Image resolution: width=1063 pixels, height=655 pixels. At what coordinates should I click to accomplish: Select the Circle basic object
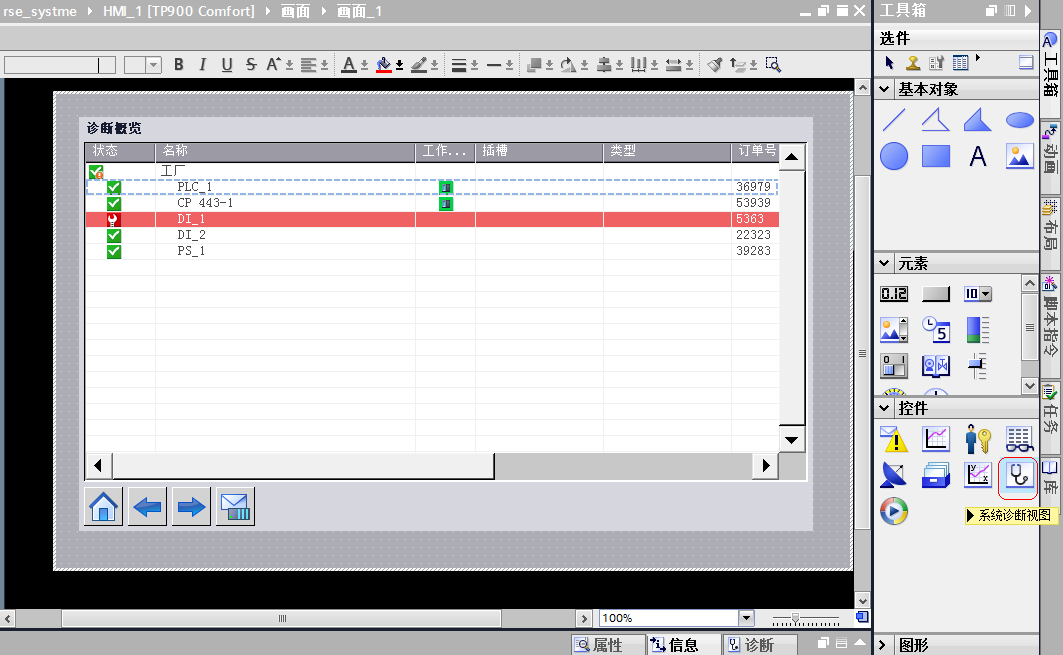894,156
